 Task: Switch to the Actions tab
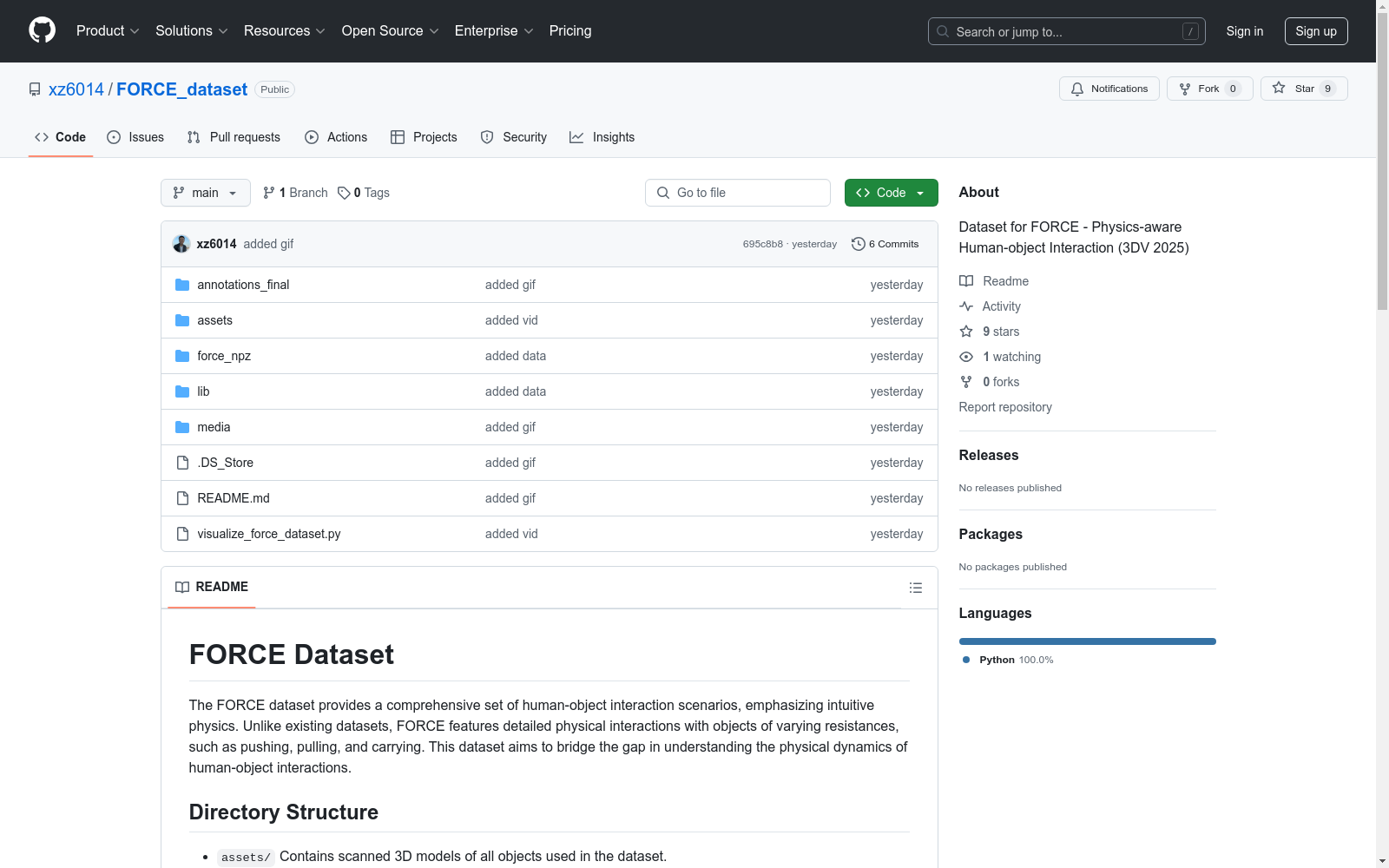(336, 137)
